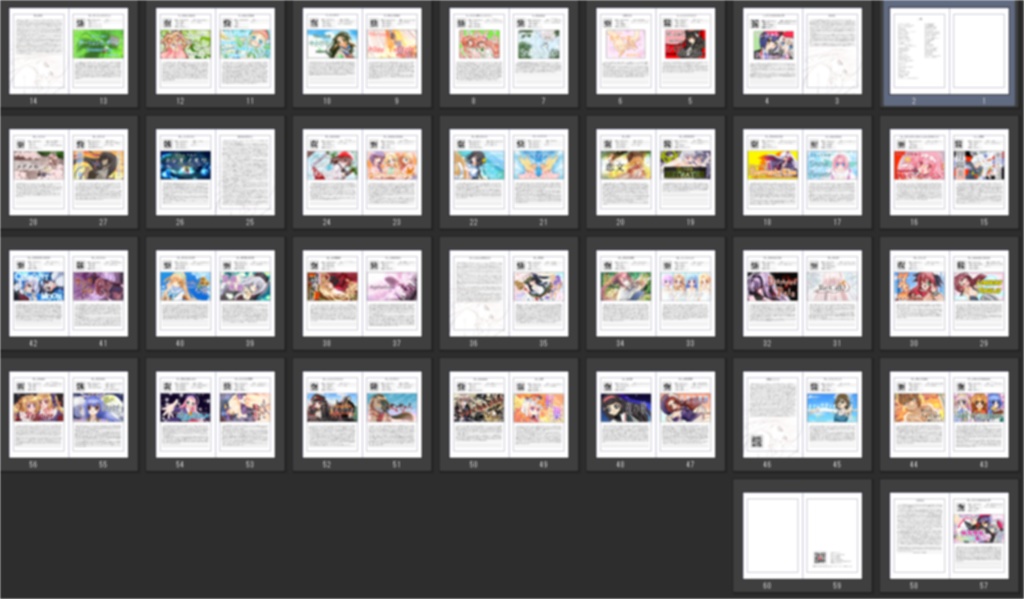Click the page 42 thumbnail
The width and height of the screenshot is (1024, 599).
pos(39,293)
